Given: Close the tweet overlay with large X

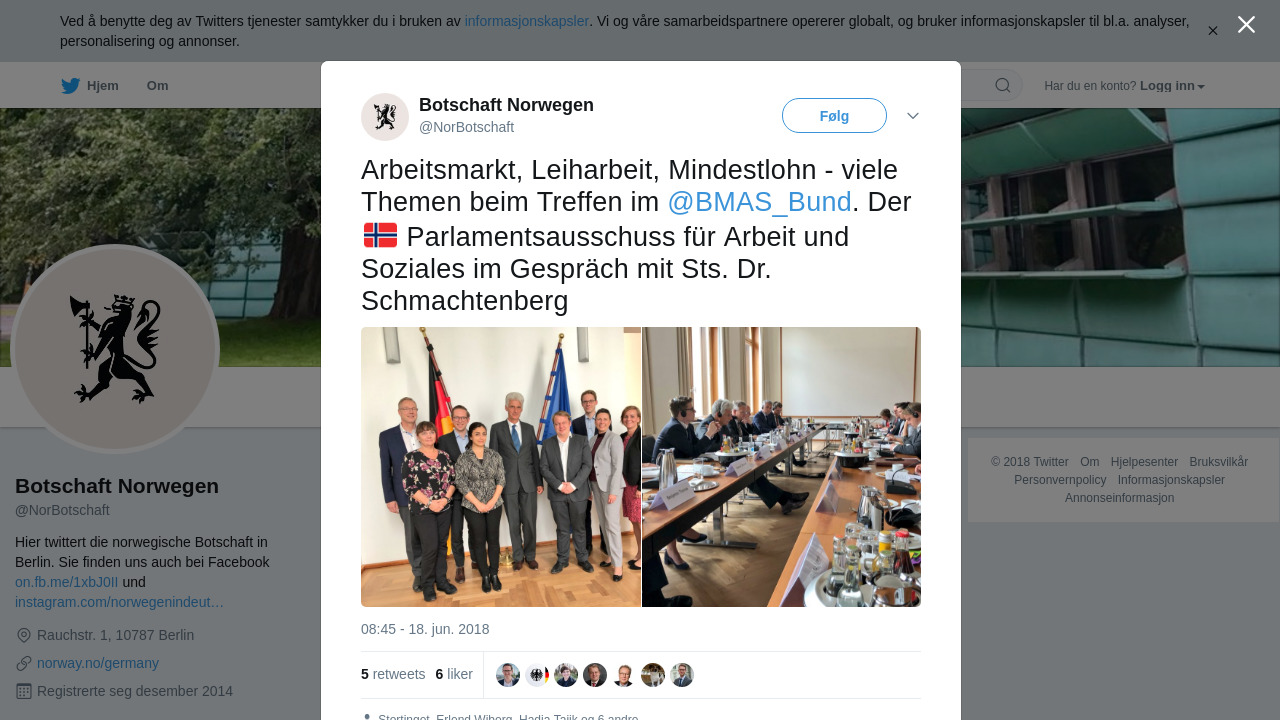Looking at the screenshot, I should click(x=1246, y=24).
